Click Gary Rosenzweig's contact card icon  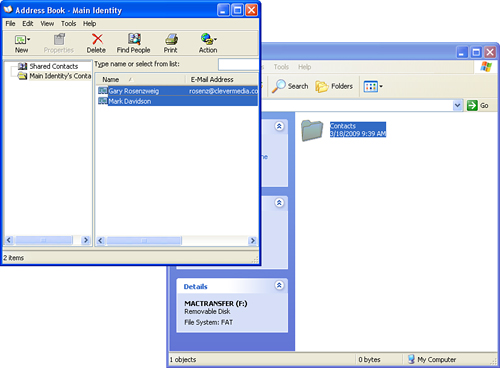click(x=103, y=91)
